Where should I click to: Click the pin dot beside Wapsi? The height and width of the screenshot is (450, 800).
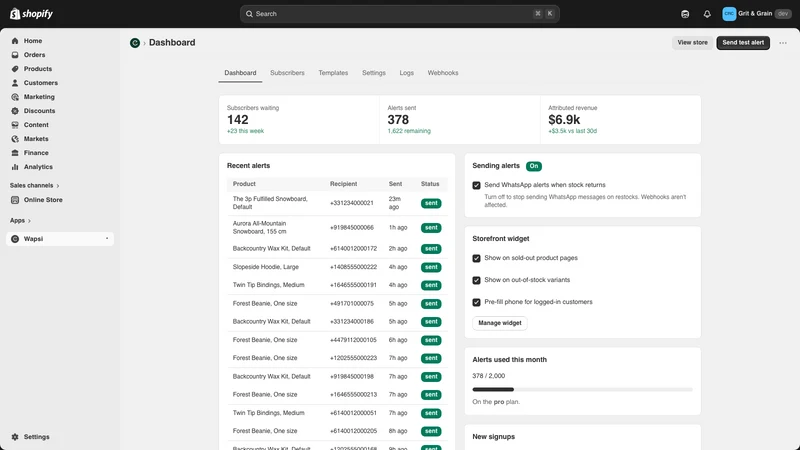click(107, 239)
